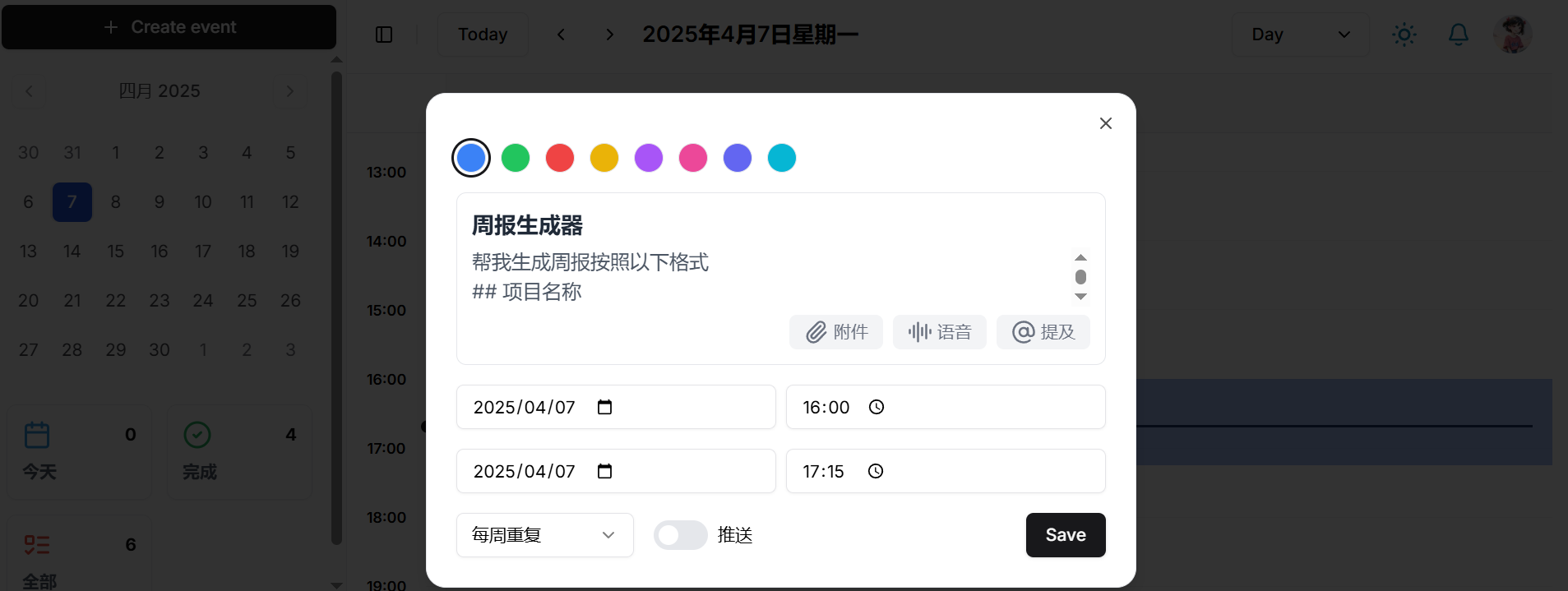The width and height of the screenshot is (1568, 591).
Task: Go to next day arrow
Action: (x=609, y=35)
